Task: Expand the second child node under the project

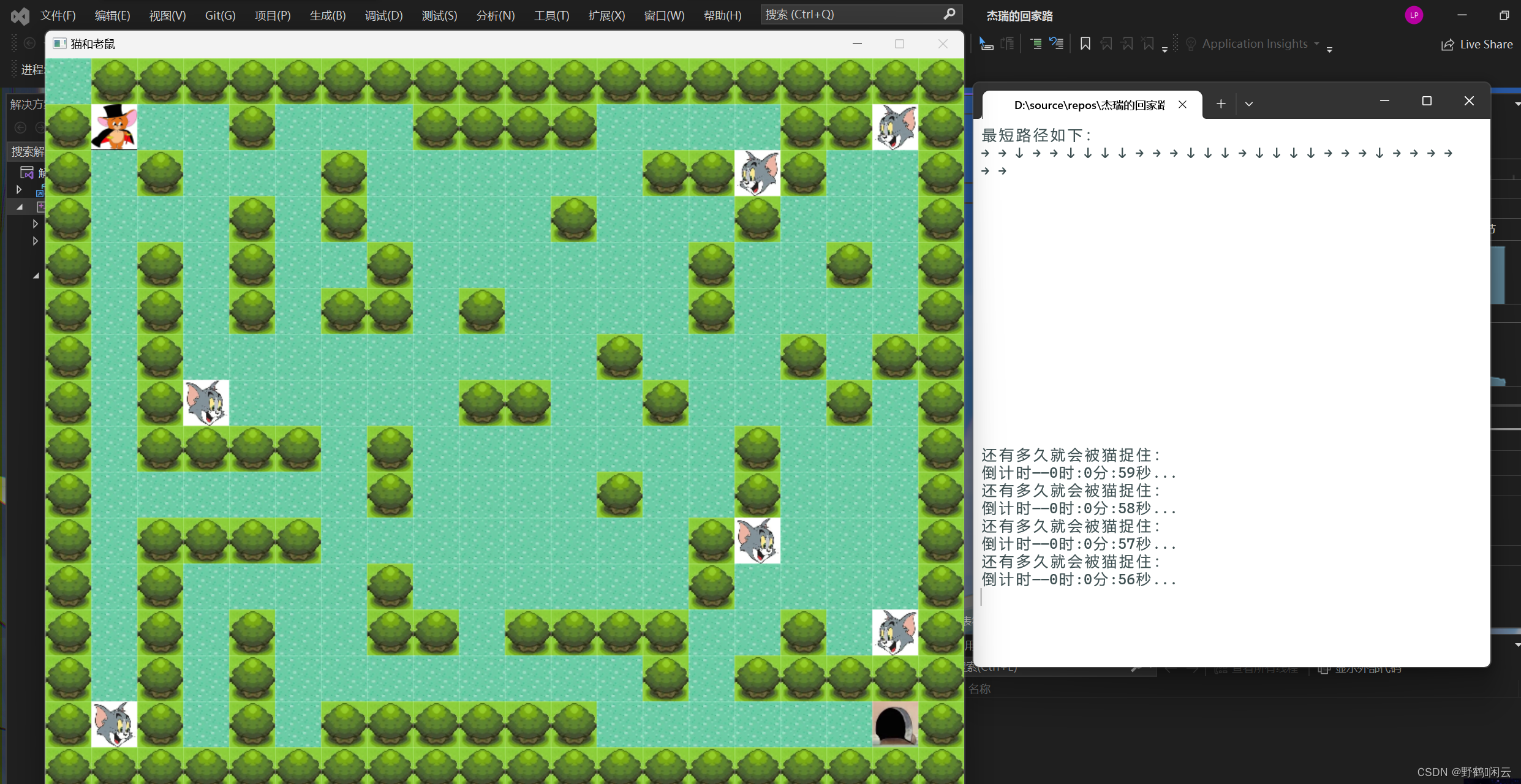Action: pyautogui.click(x=36, y=241)
